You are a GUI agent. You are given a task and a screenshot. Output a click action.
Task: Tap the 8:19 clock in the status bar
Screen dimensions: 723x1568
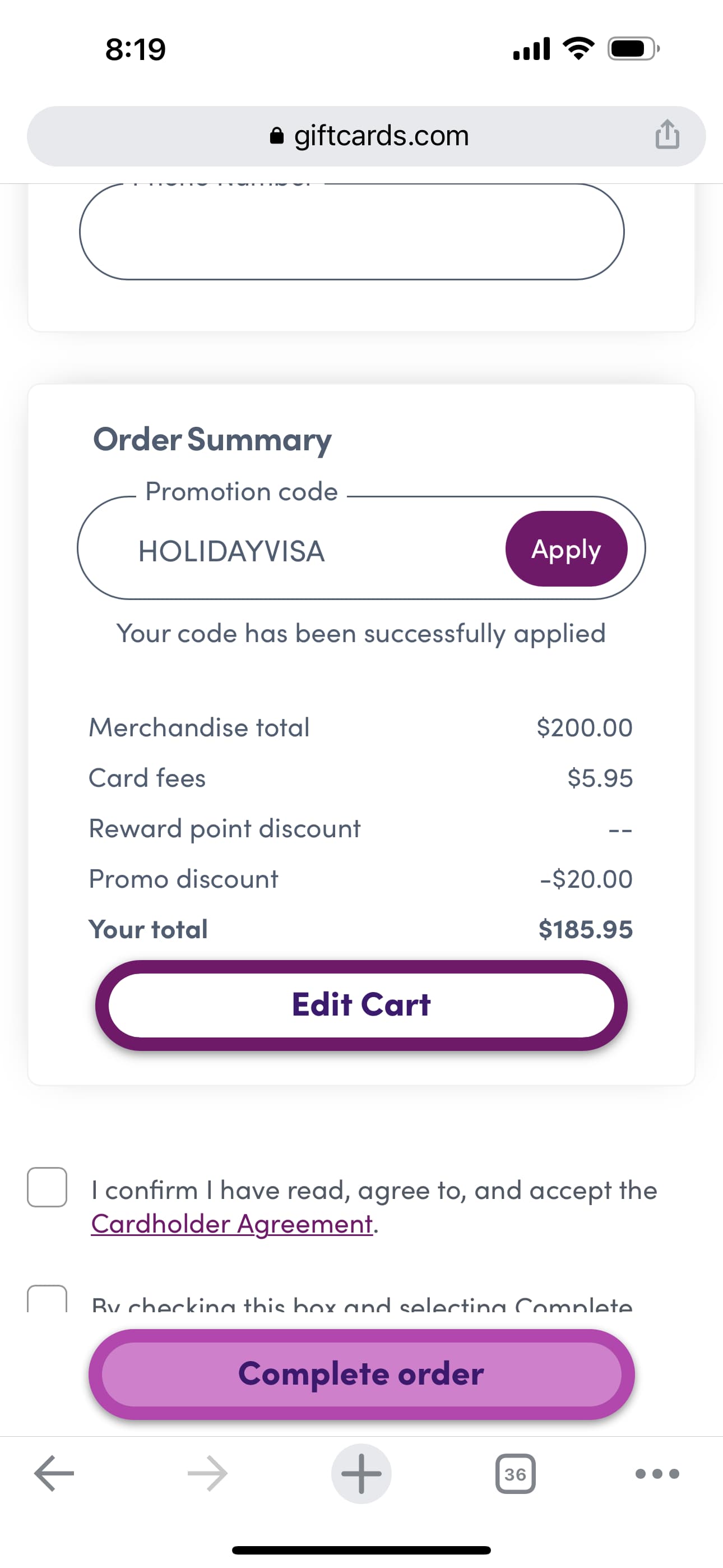coord(135,49)
